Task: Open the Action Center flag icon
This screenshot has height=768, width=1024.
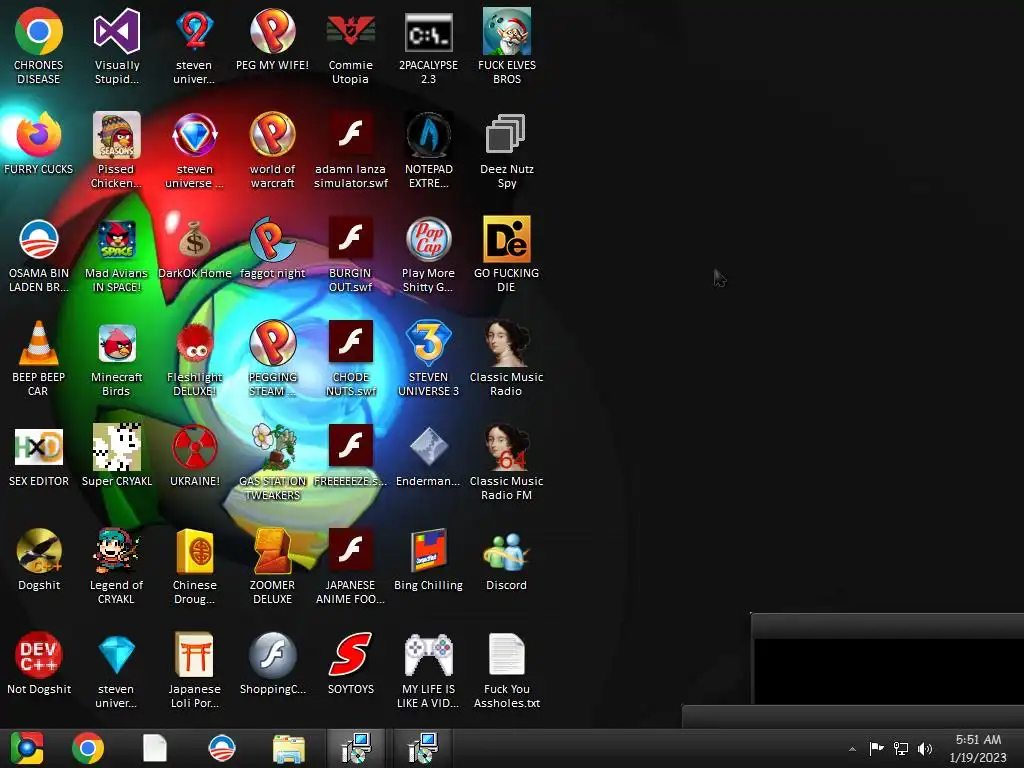Action: coord(876,749)
